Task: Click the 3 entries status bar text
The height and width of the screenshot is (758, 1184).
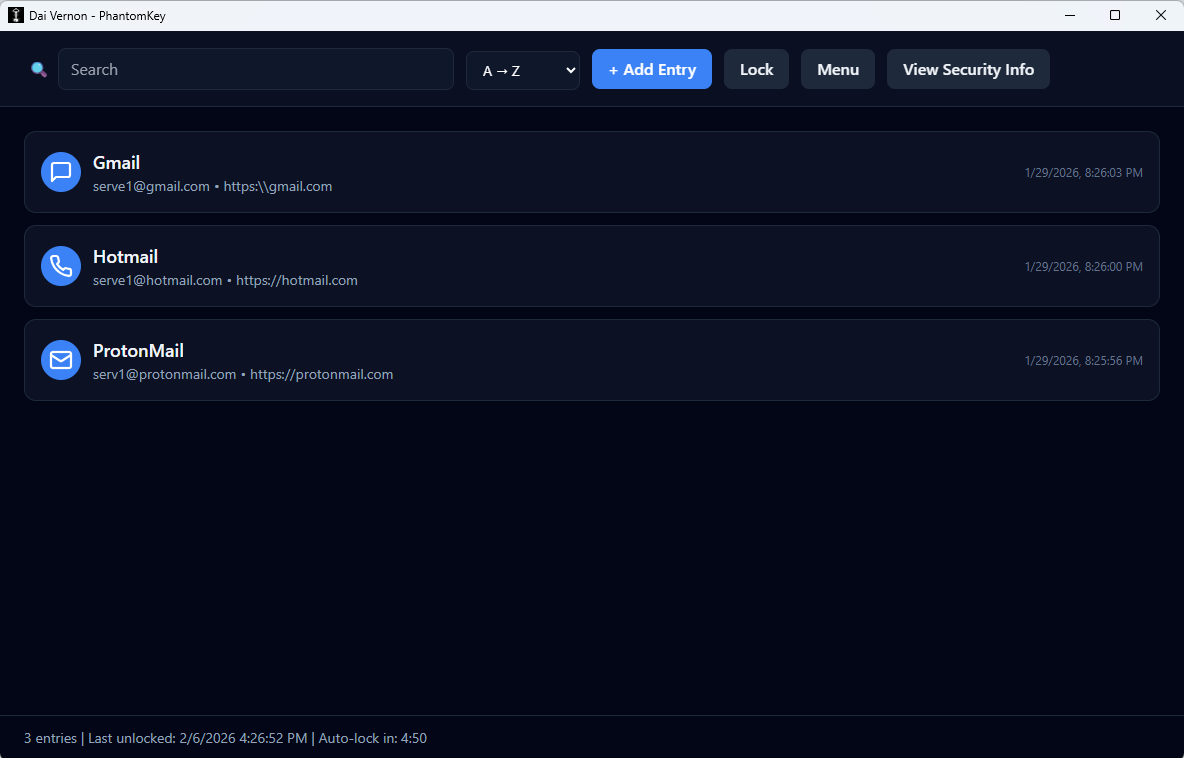Action: click(49, 738)
